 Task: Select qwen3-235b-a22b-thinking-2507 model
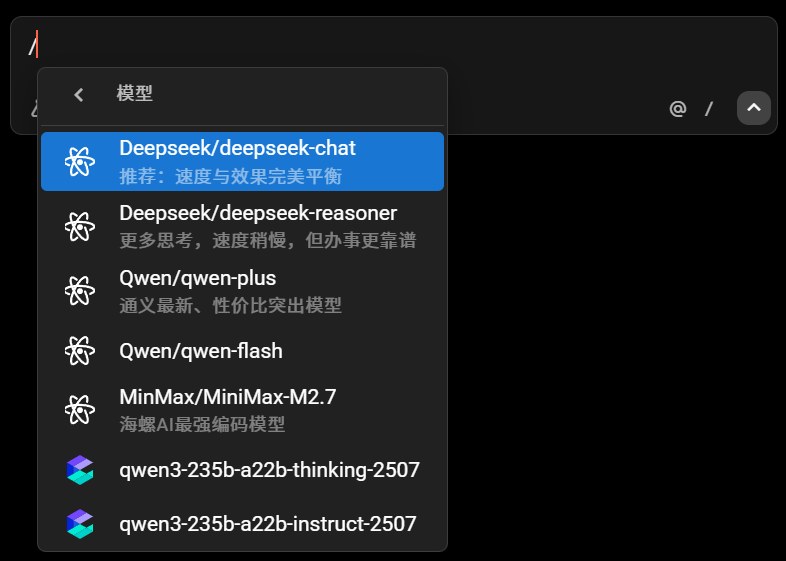click(x=242, y=470)
